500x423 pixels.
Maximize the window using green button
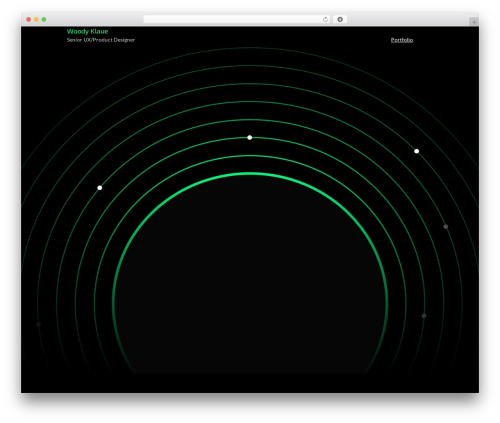(x=44, y=19)
